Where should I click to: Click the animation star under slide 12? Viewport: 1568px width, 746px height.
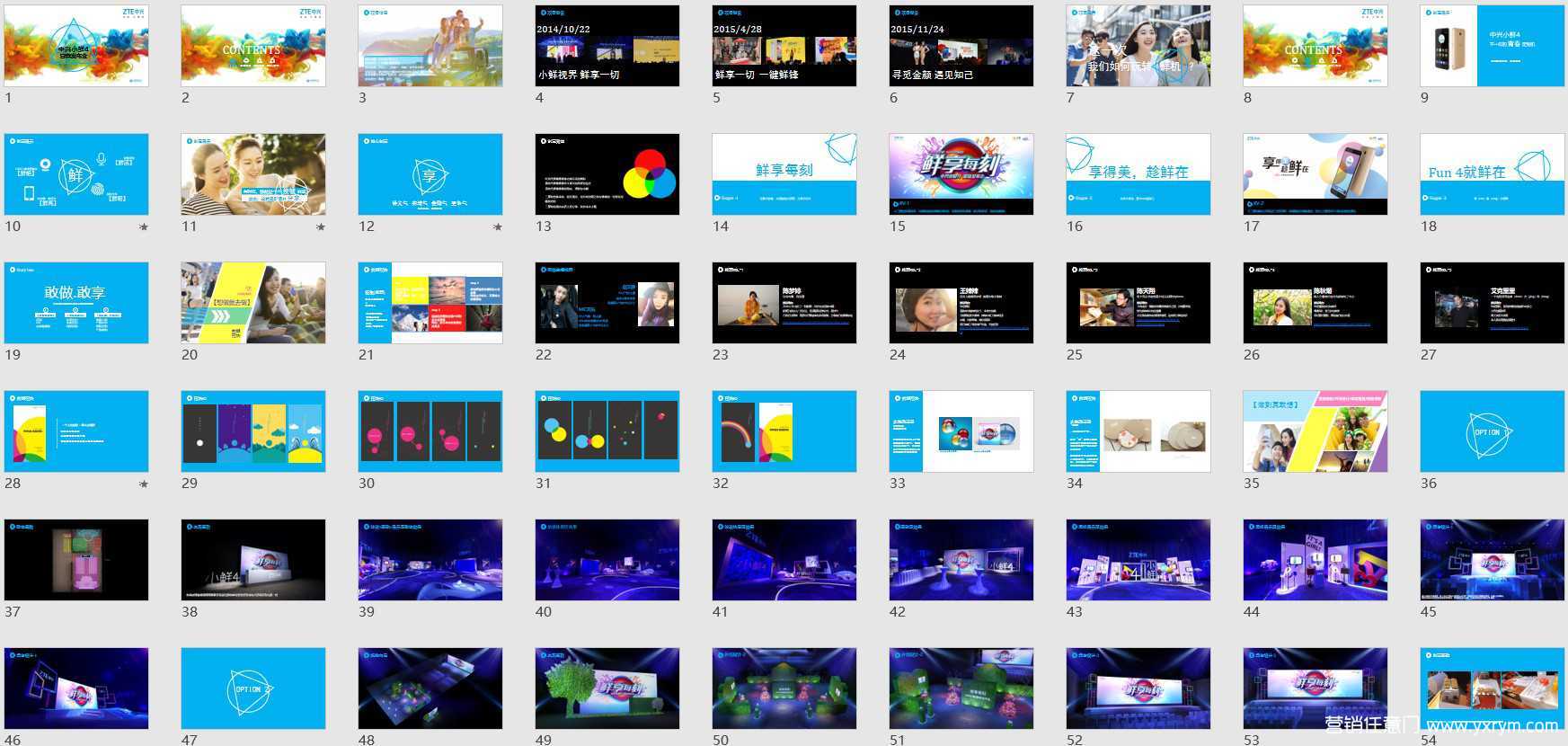click(498, 226)
